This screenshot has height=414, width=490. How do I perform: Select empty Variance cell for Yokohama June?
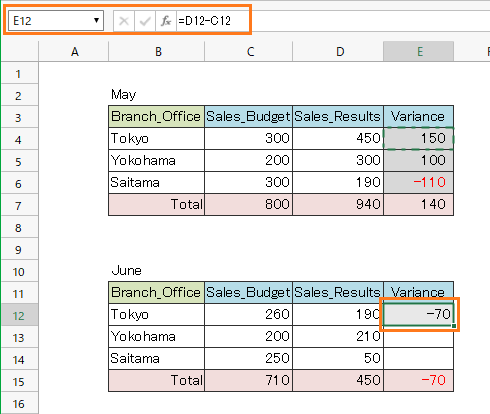419,336
